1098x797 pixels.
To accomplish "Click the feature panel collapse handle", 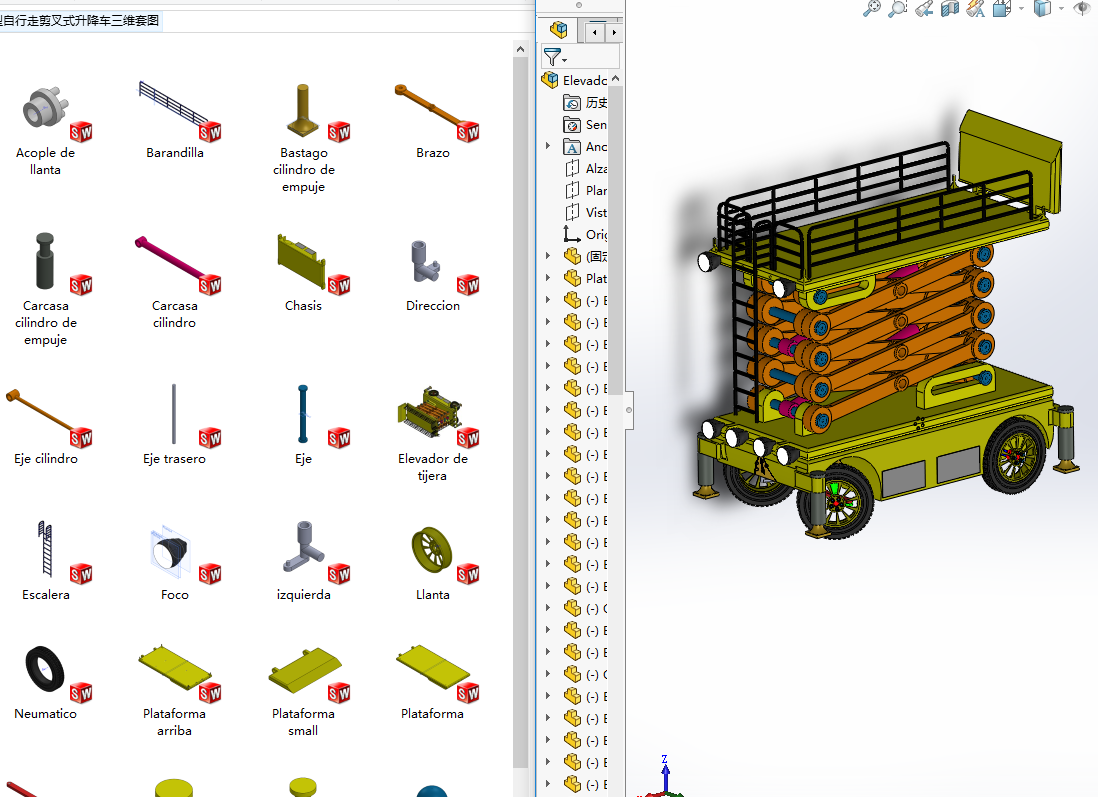I will point(629,410).
